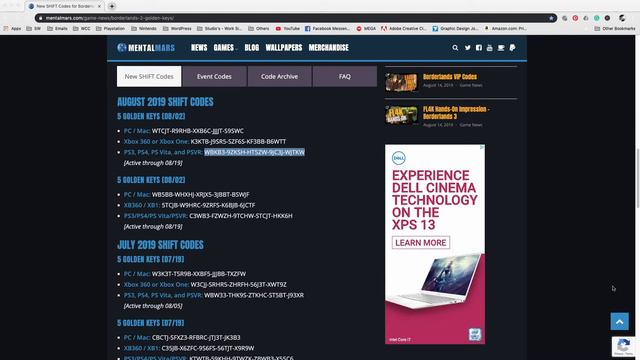
Task: Open the browser profile avatar
Action: (x=622, y=18)
